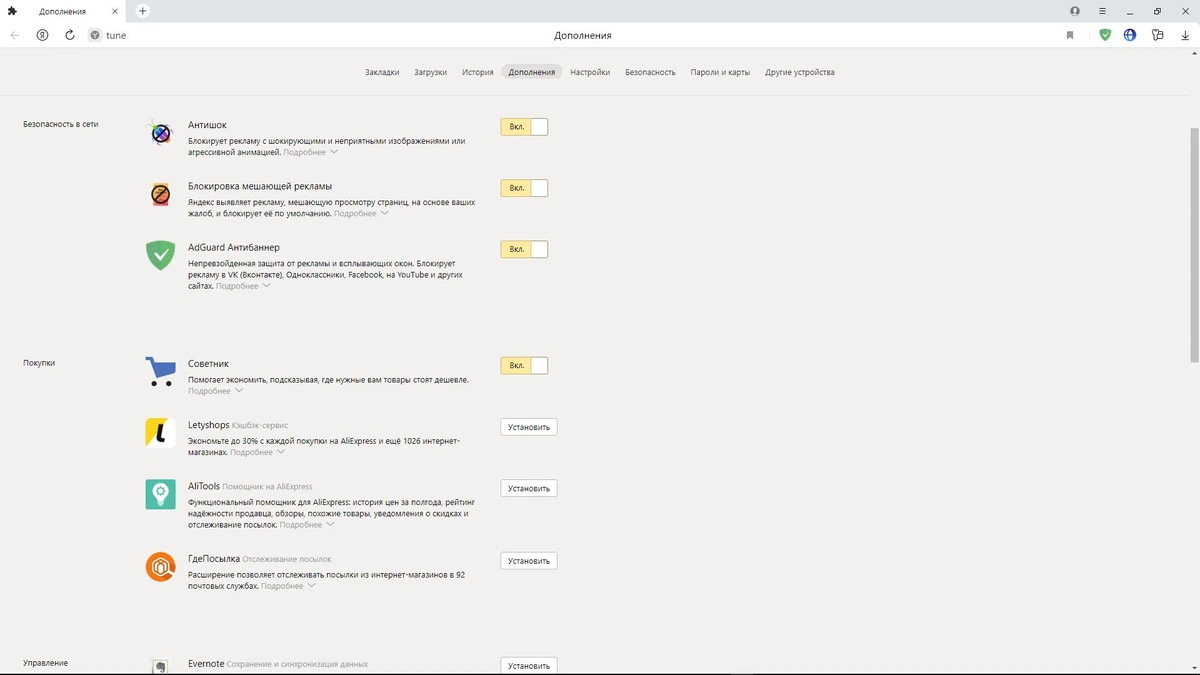Turn off the Советник switch
This screenshot has width=1200, height=675.
coord(524,365)
